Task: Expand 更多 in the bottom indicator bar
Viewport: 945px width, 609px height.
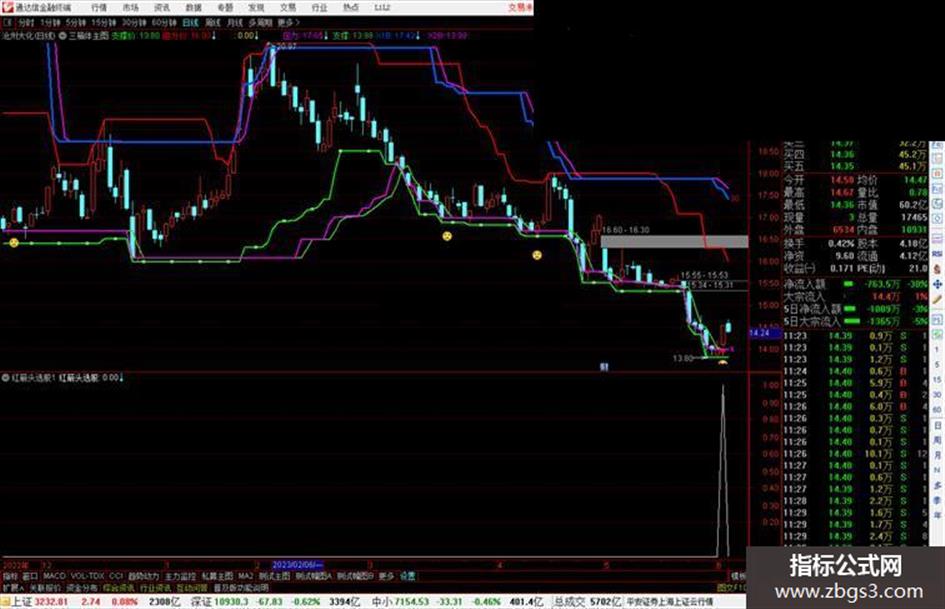Action: click(386, 576)
